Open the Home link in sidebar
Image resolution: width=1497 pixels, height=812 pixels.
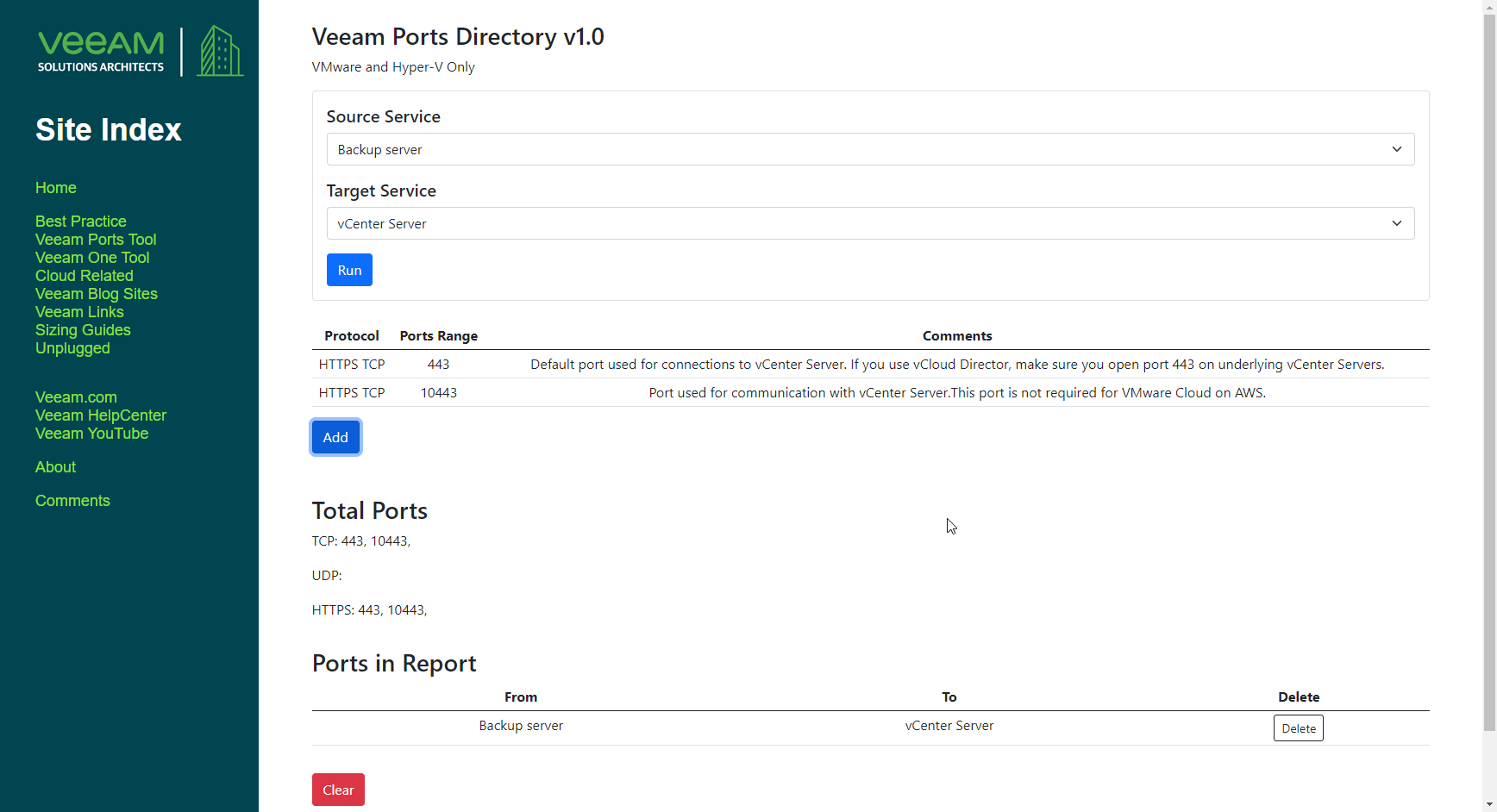(x=56, y=188)
